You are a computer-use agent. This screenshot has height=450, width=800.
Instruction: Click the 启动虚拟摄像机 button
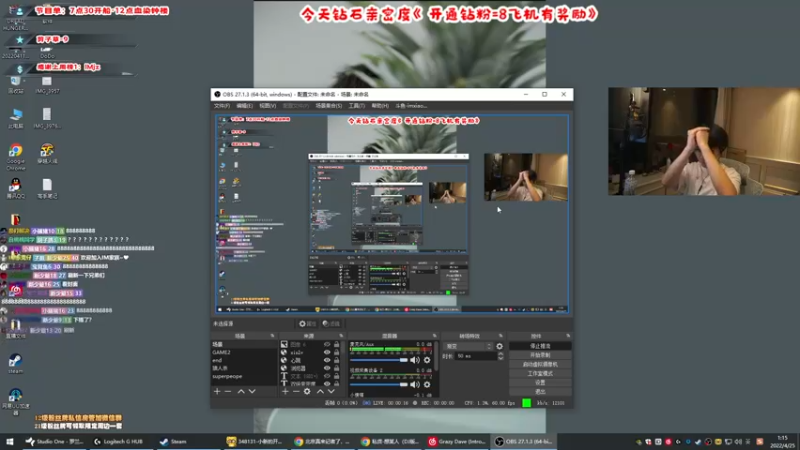click(x=540, y=364)
